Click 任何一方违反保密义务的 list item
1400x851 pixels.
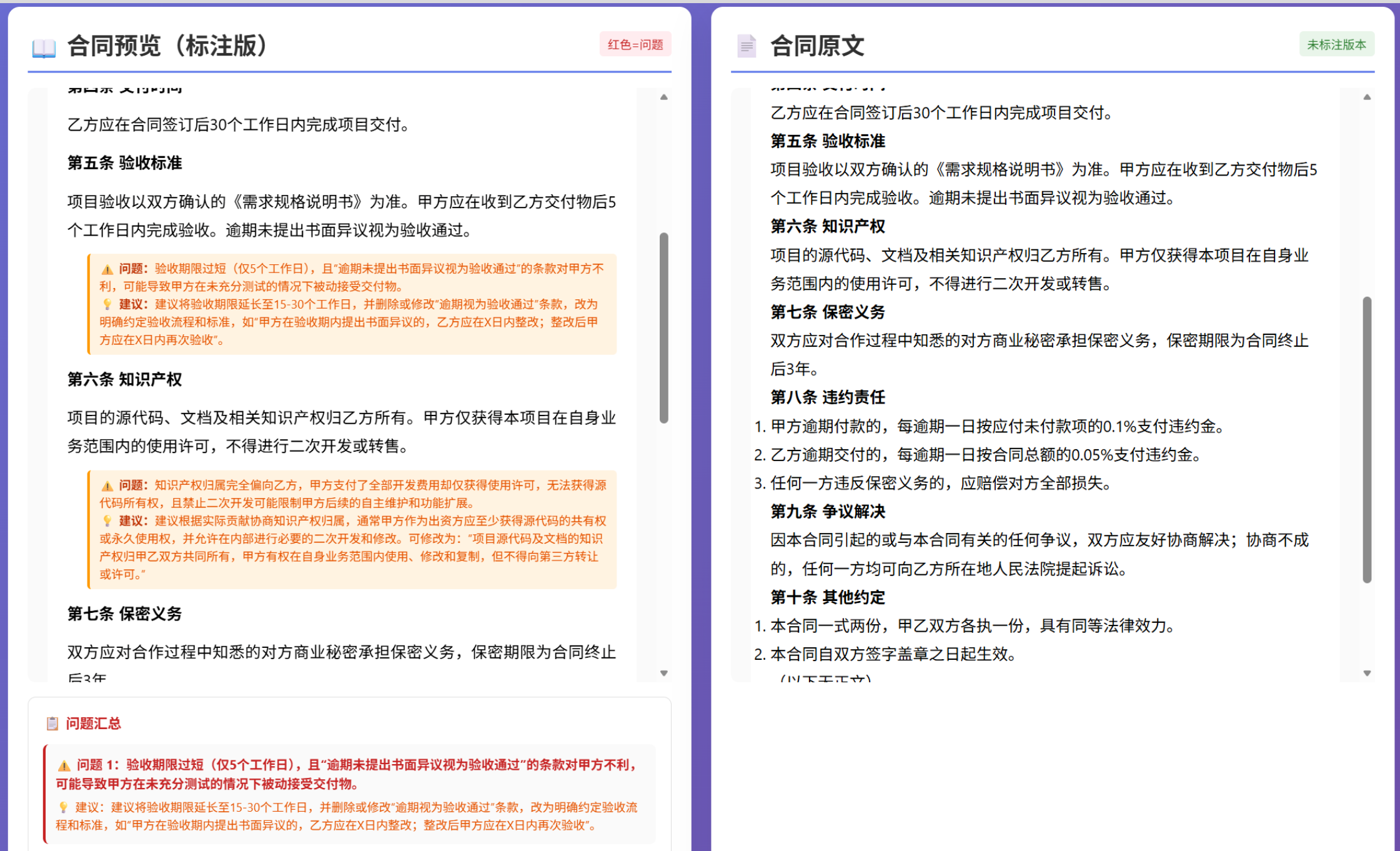942,484
